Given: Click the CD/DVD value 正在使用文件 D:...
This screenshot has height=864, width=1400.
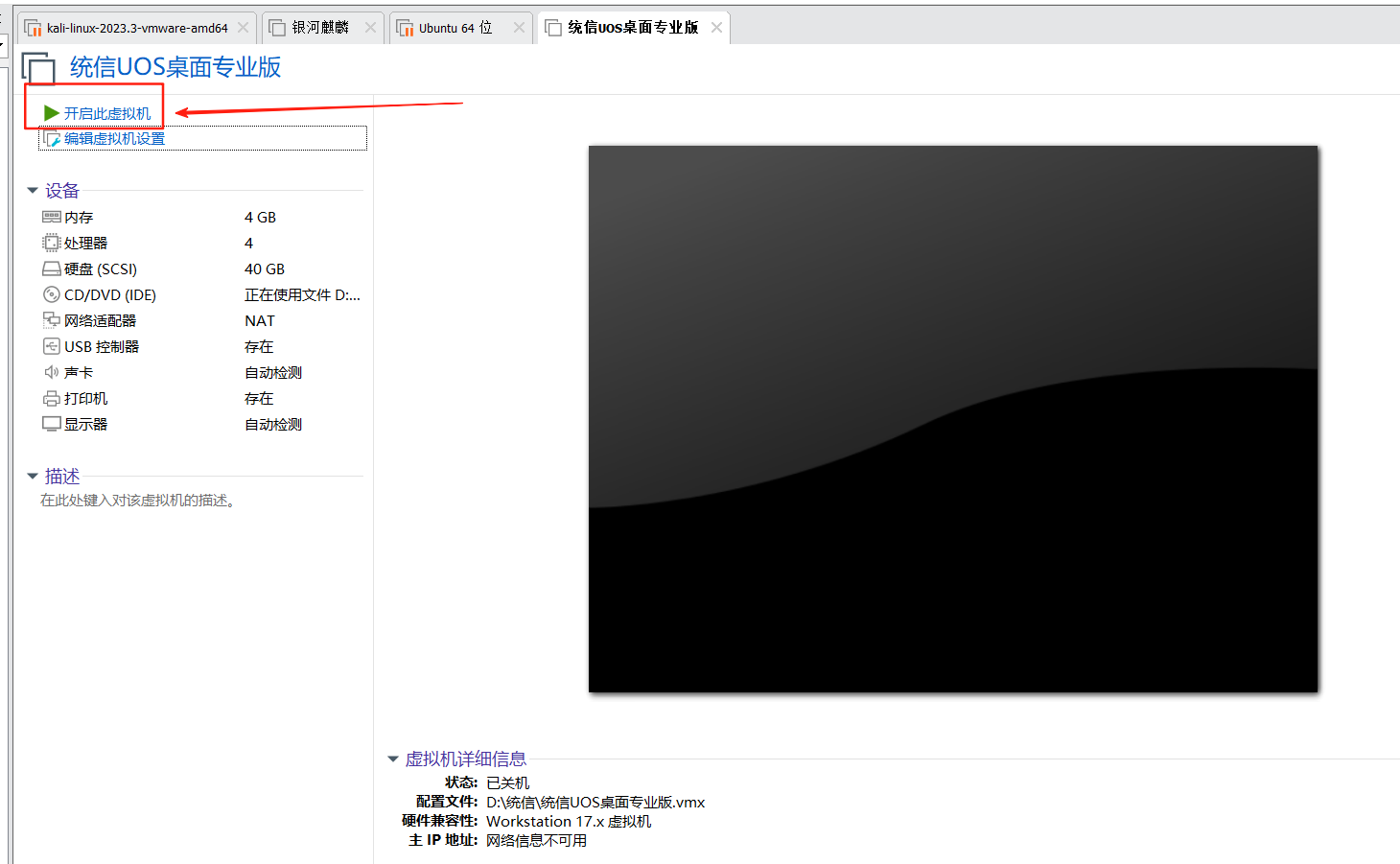Looking at the screenshot, I should point(302,295).
